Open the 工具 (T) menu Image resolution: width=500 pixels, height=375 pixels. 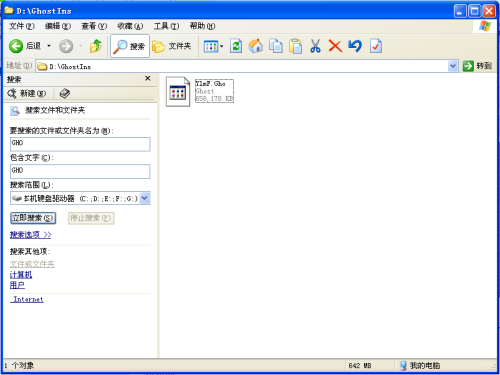[x=166, y=26]
